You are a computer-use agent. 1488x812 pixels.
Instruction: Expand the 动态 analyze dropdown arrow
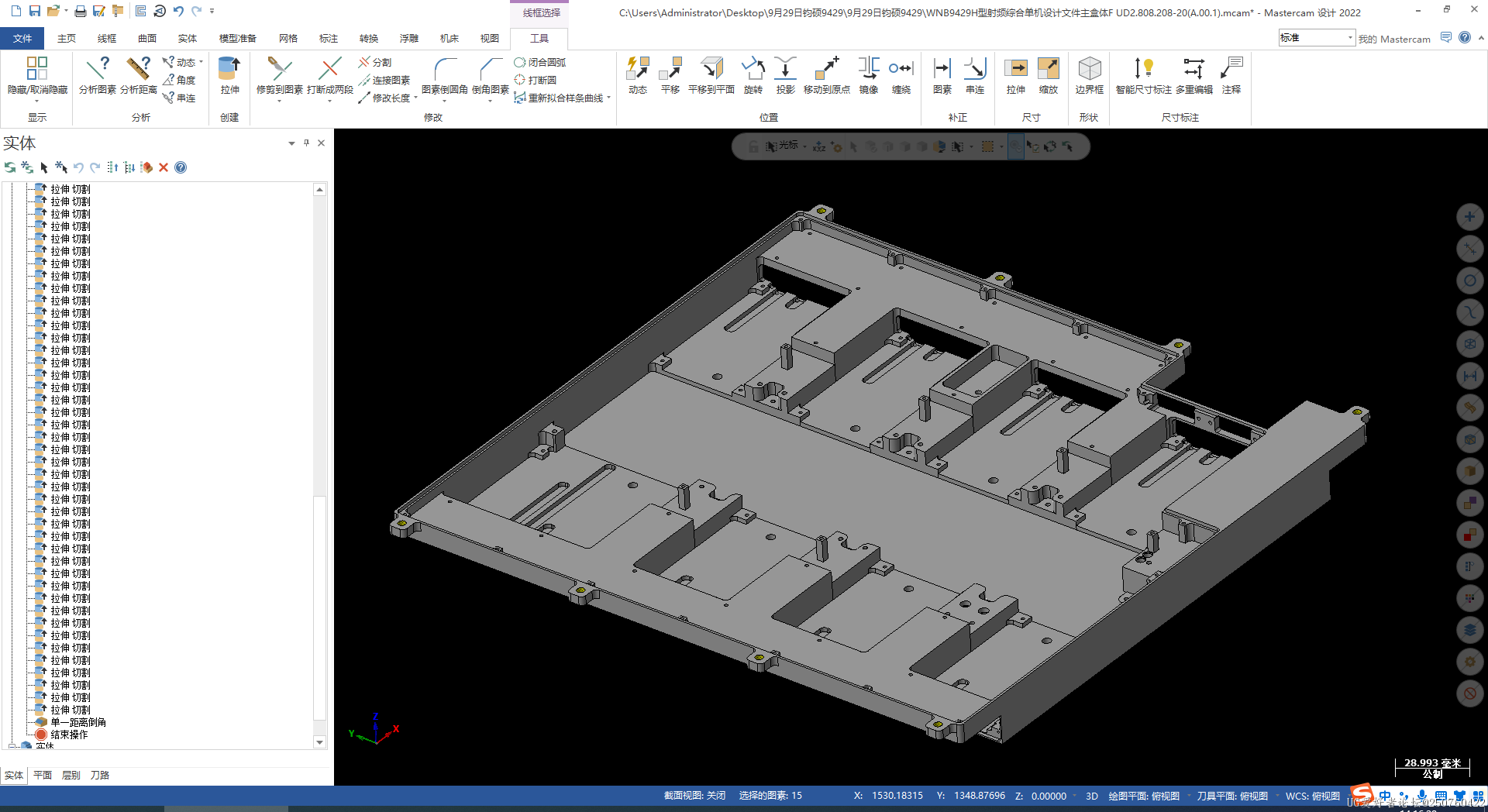201,62
